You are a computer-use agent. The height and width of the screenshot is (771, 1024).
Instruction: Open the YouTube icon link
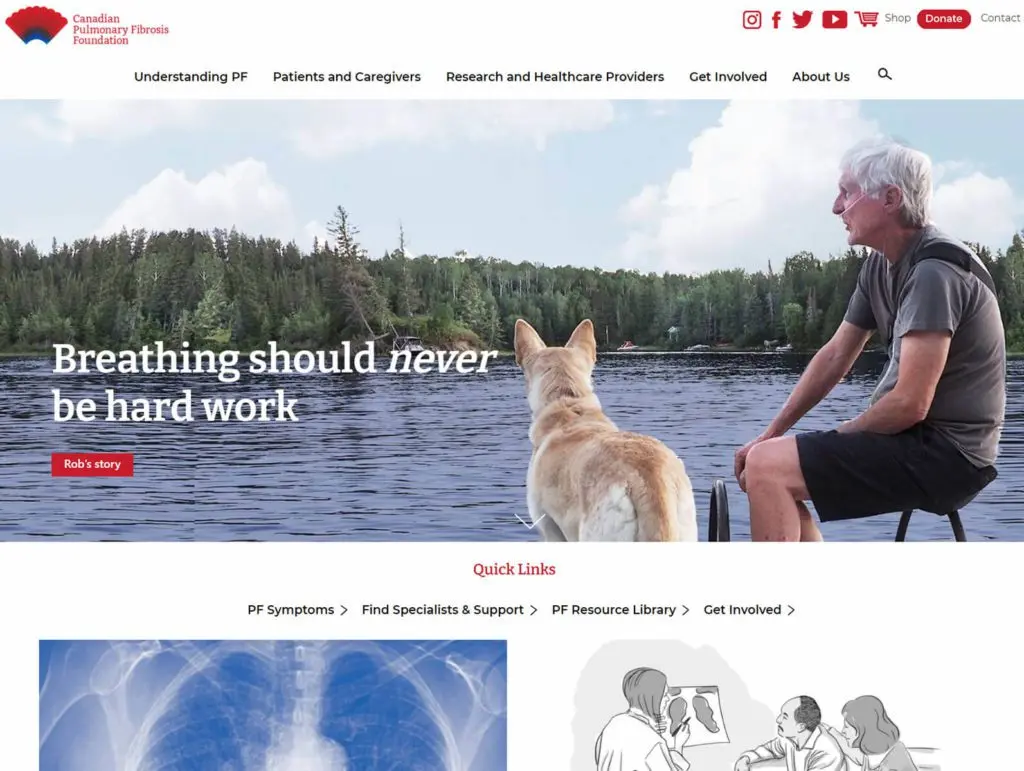(x=834, y=20)
